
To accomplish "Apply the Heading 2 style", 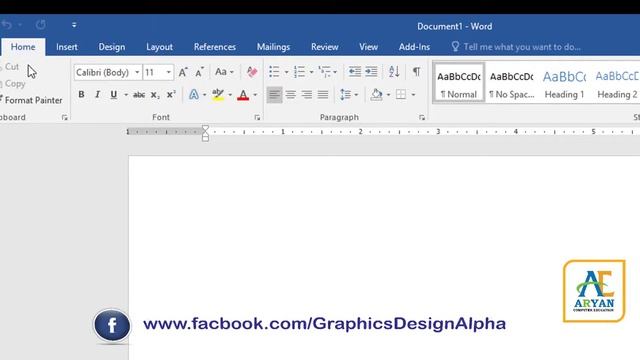I will (617, 83).
